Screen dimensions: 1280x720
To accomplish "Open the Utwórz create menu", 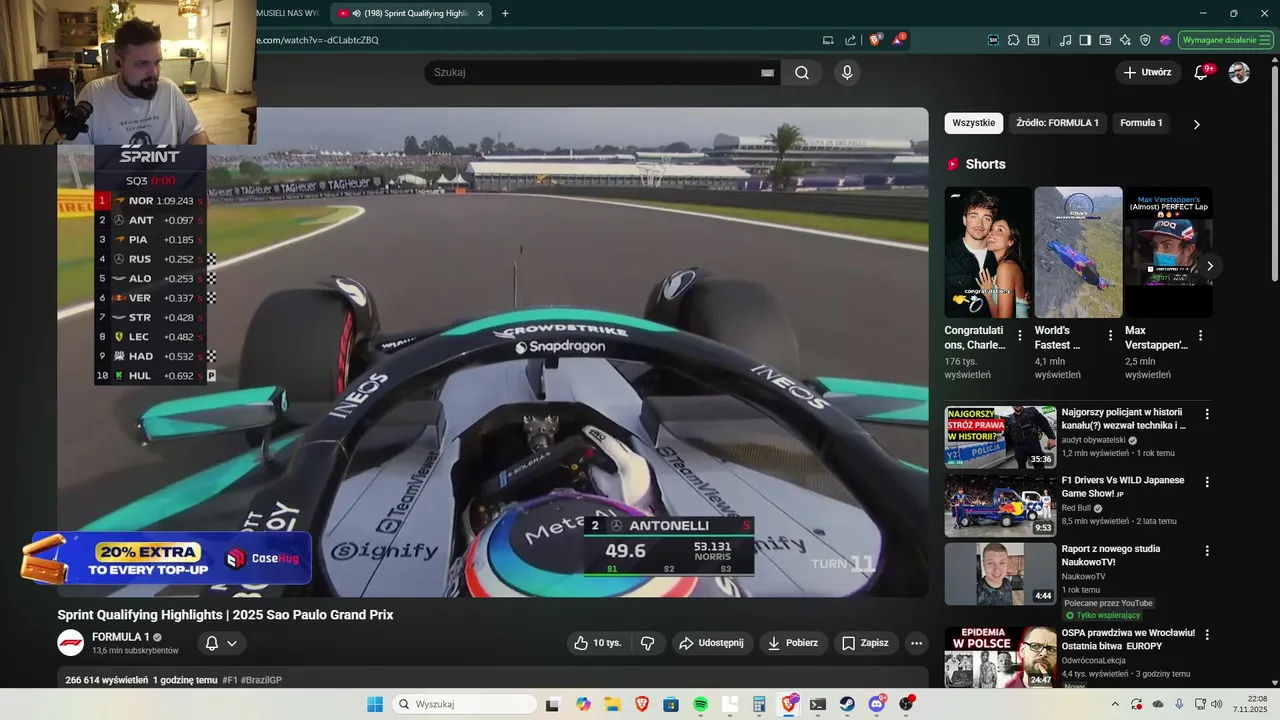I will click(x=1147, y=72).
